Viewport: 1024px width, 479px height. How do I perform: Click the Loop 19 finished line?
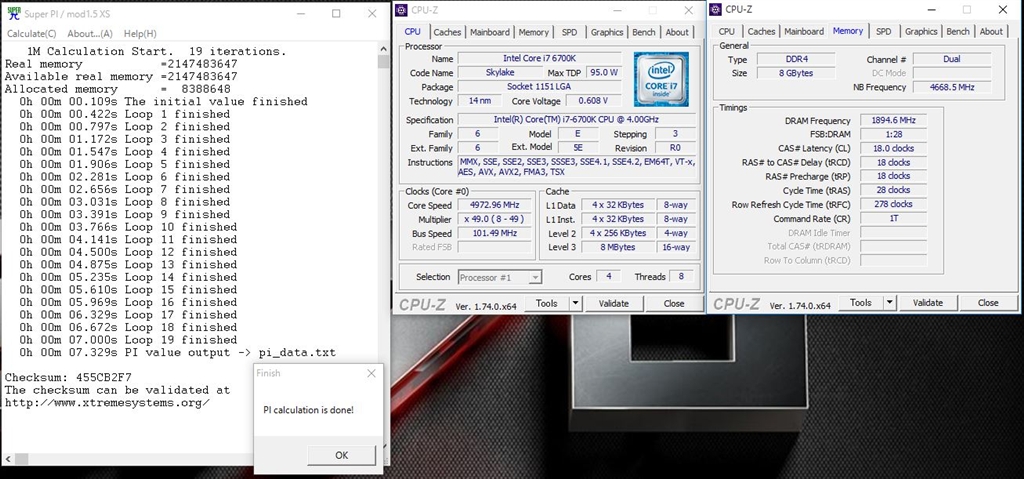pos(128,340)
